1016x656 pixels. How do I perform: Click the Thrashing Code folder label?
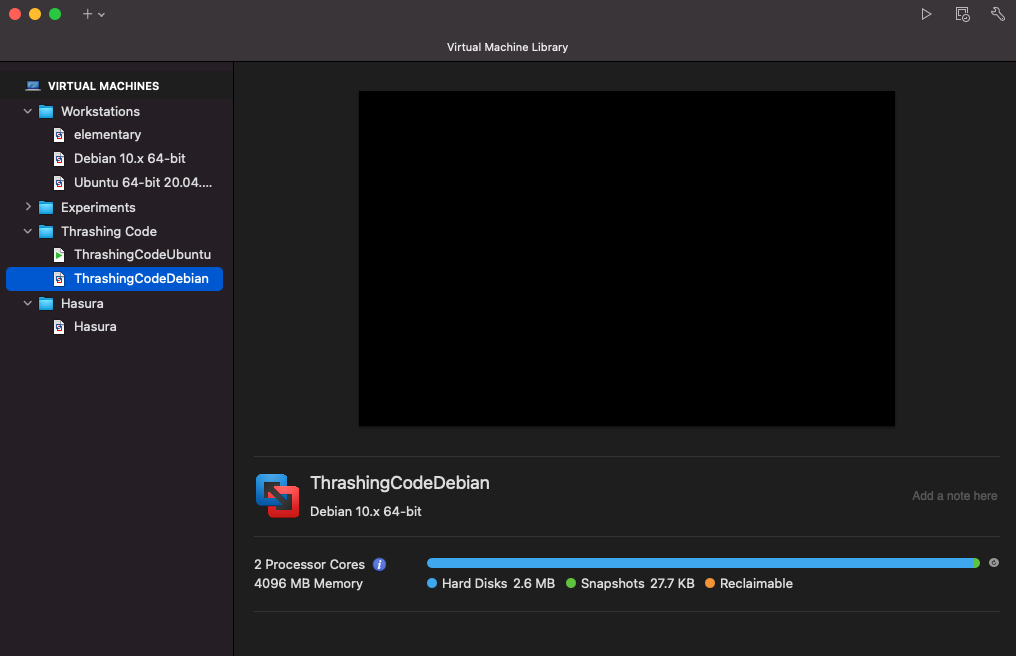click(109, 231)
